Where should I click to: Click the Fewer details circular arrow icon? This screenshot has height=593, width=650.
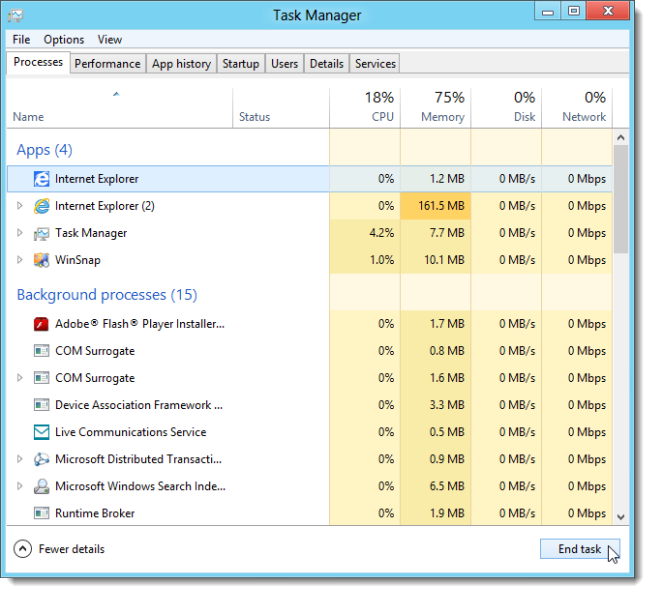tap(22, 549)
